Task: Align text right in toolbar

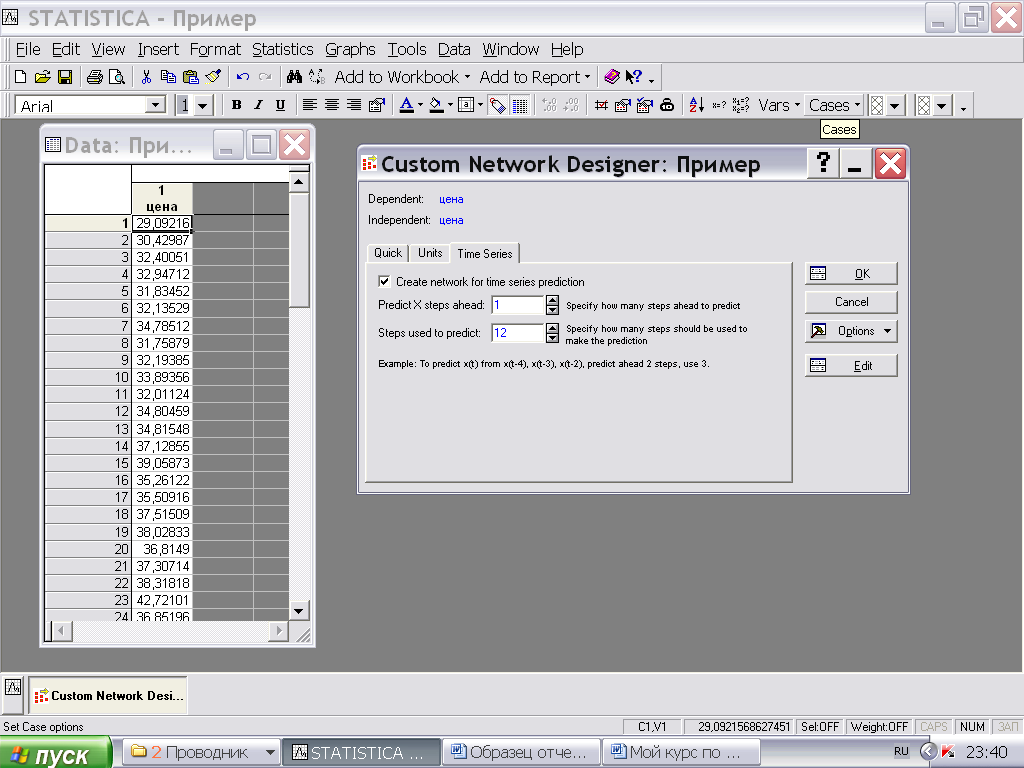Action: [x=354, y=105]
